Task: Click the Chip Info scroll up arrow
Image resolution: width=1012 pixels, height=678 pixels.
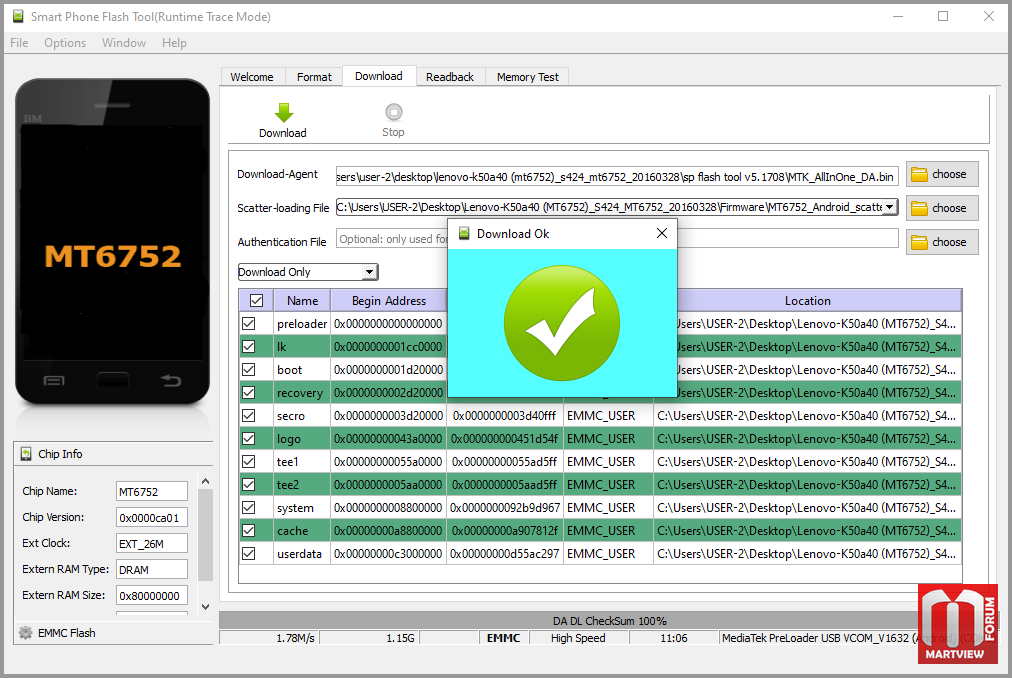Action: coord(205,481)
